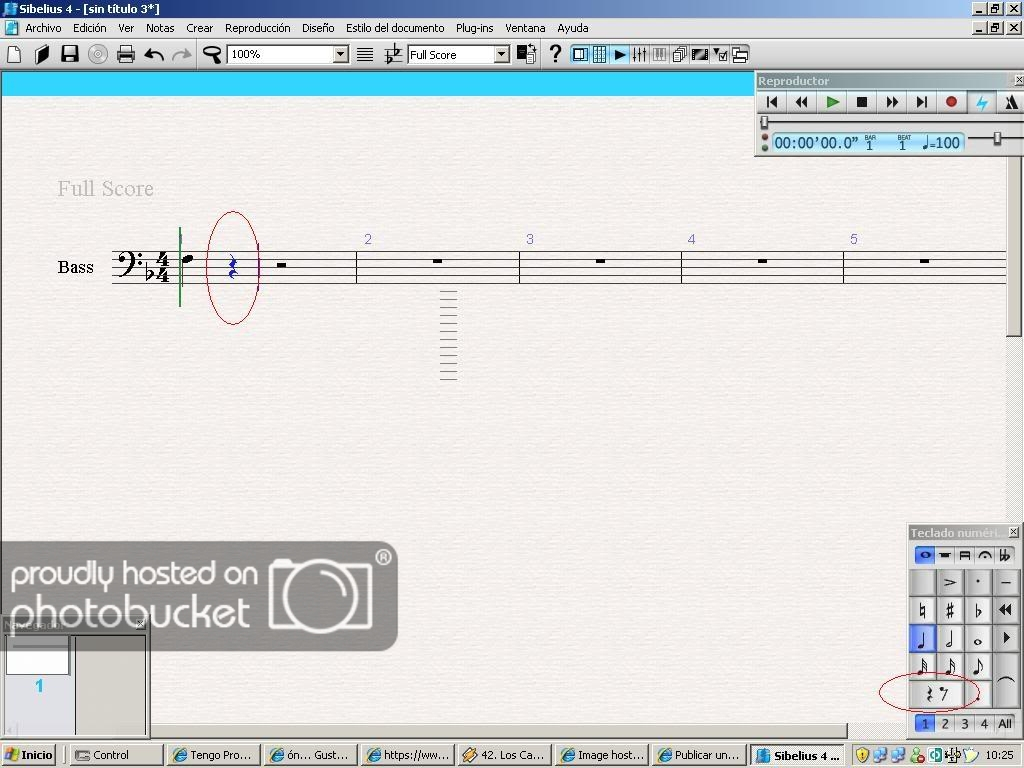Image resolution: width=1024 pixels, height=768 pixels.
Task: Select the rests and more notes keypad tab
Action: 945,556
